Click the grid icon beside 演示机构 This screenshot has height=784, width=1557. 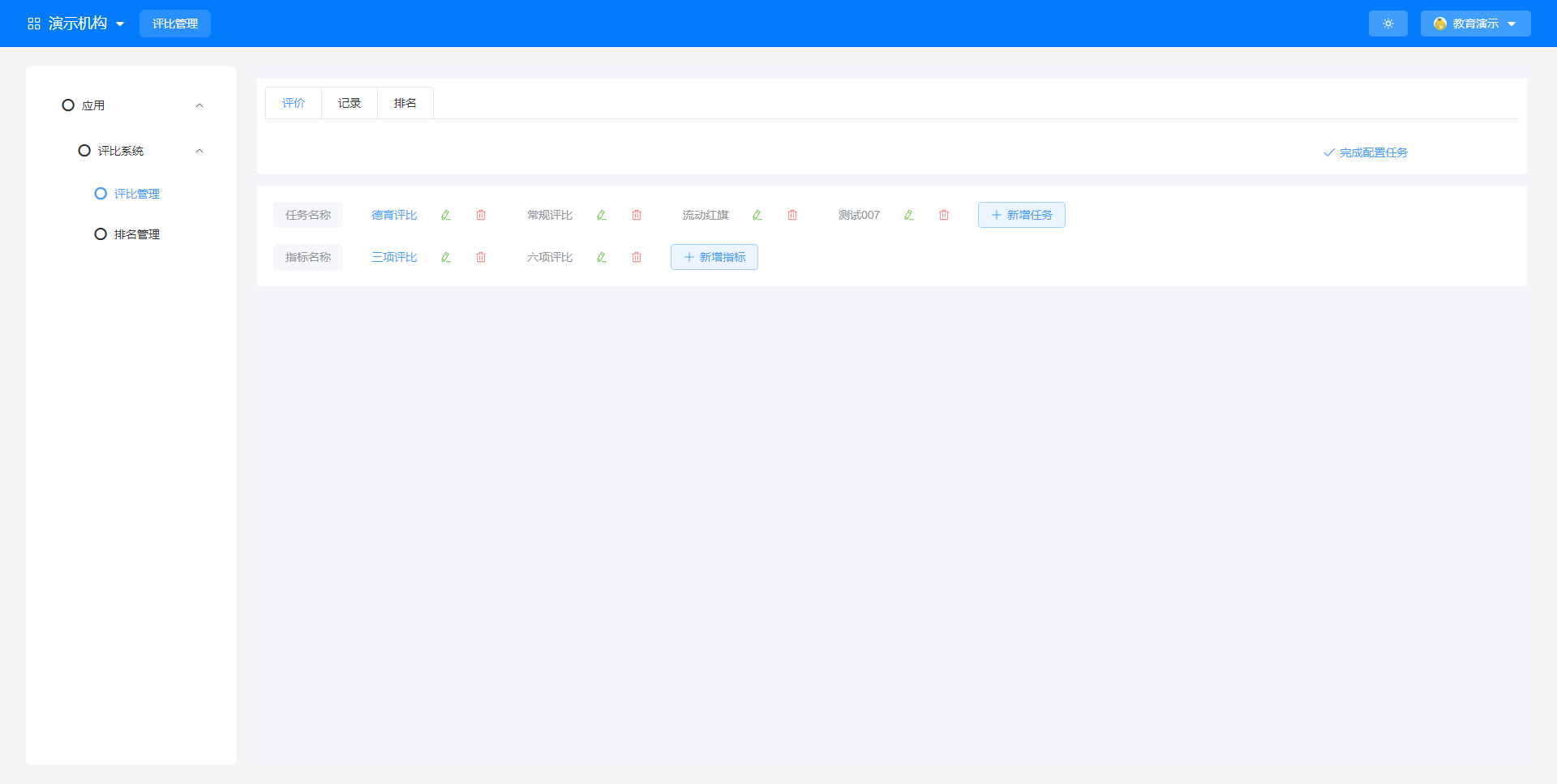click(x=34, y=24)
